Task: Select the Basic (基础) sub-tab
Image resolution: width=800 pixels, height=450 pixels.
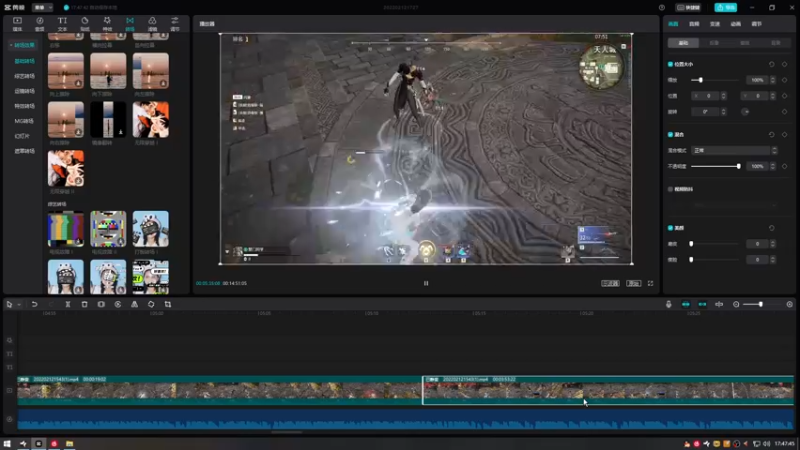Action: coord(683,43)
